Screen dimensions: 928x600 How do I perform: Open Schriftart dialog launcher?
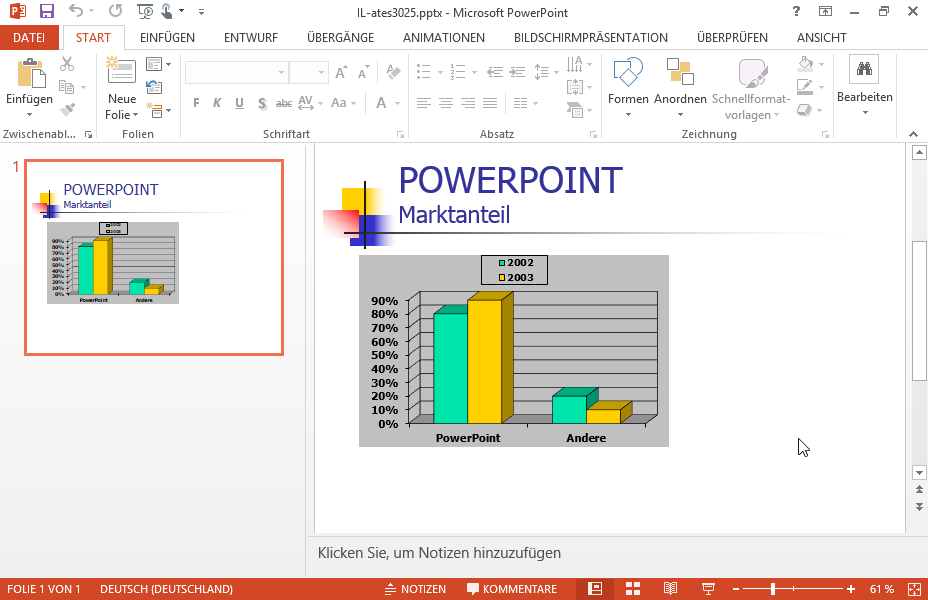pyautogui.click(x=401, y=134)
